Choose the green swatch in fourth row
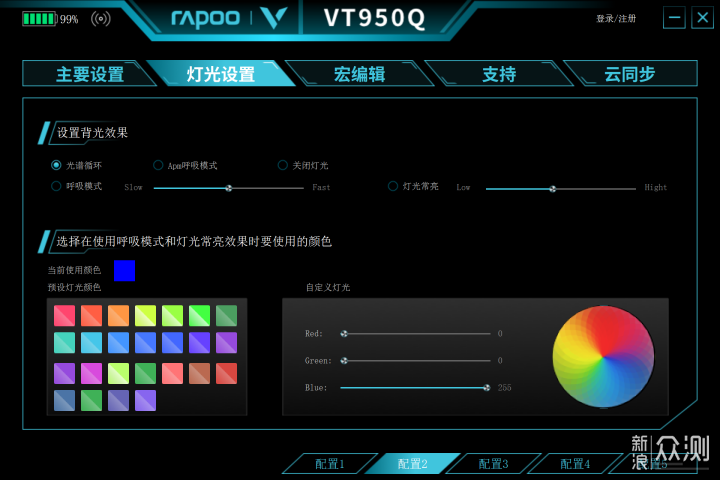Screen dimensions: 720x480 tap(91, 401)
